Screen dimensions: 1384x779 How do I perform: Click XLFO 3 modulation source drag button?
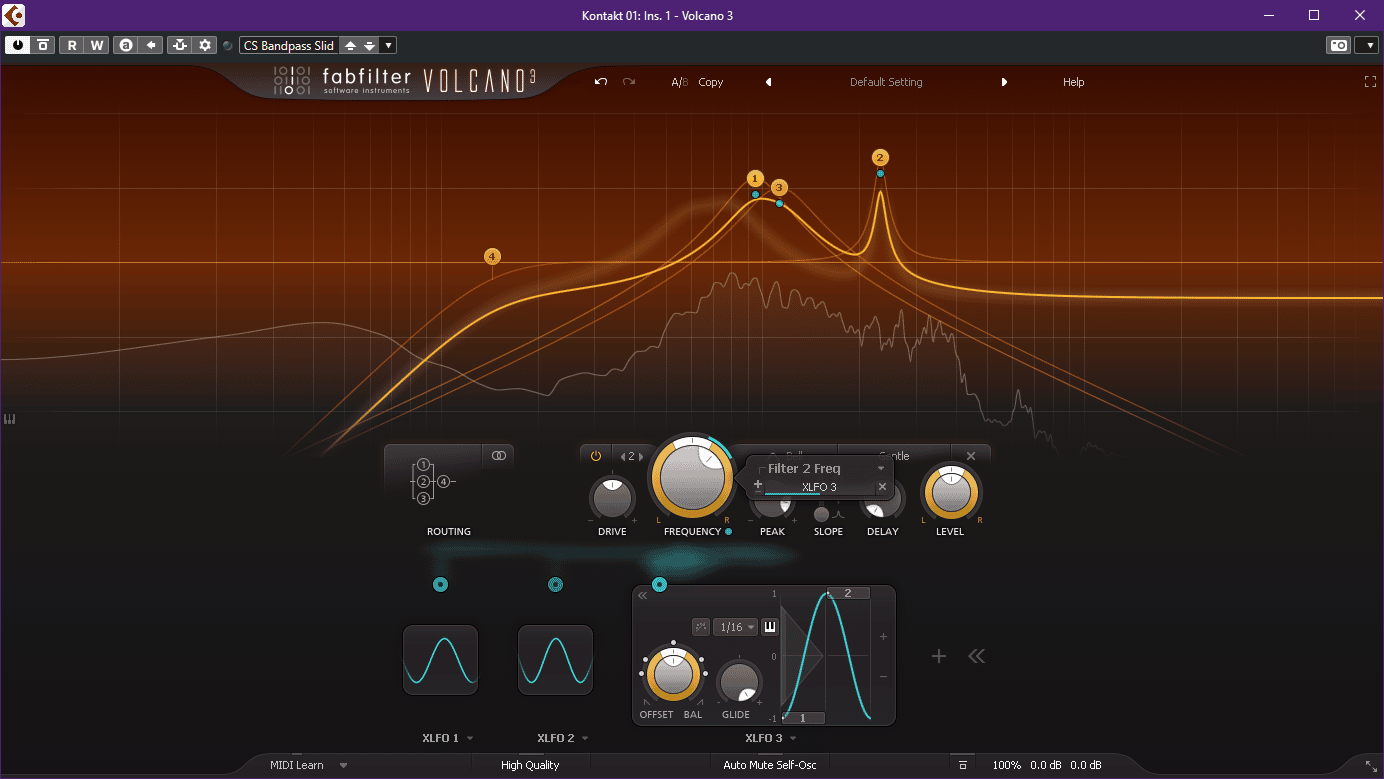click(x=659, y=584)
